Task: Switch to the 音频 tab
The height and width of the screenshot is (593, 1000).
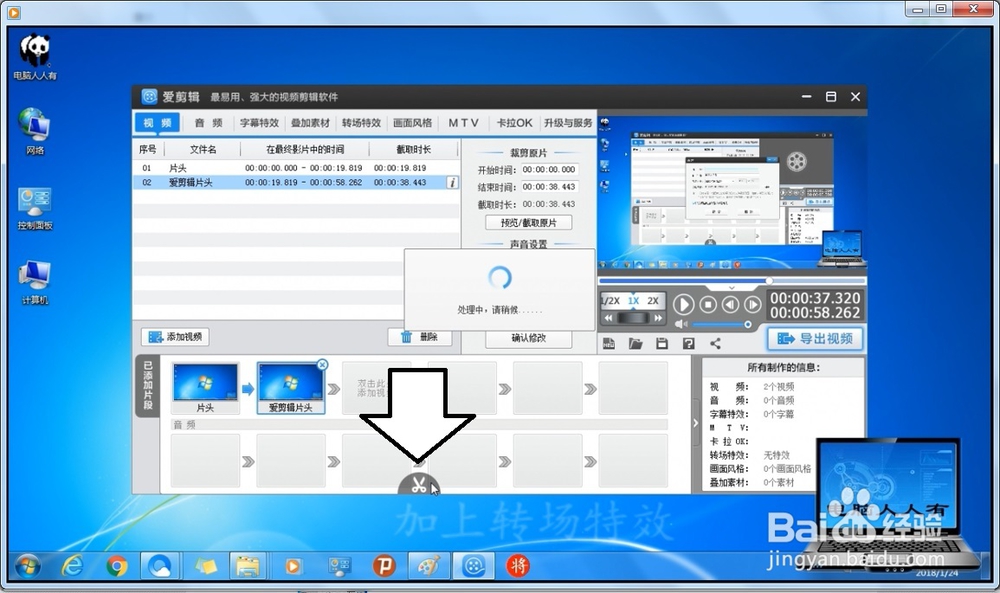Action: pos(209,123)
